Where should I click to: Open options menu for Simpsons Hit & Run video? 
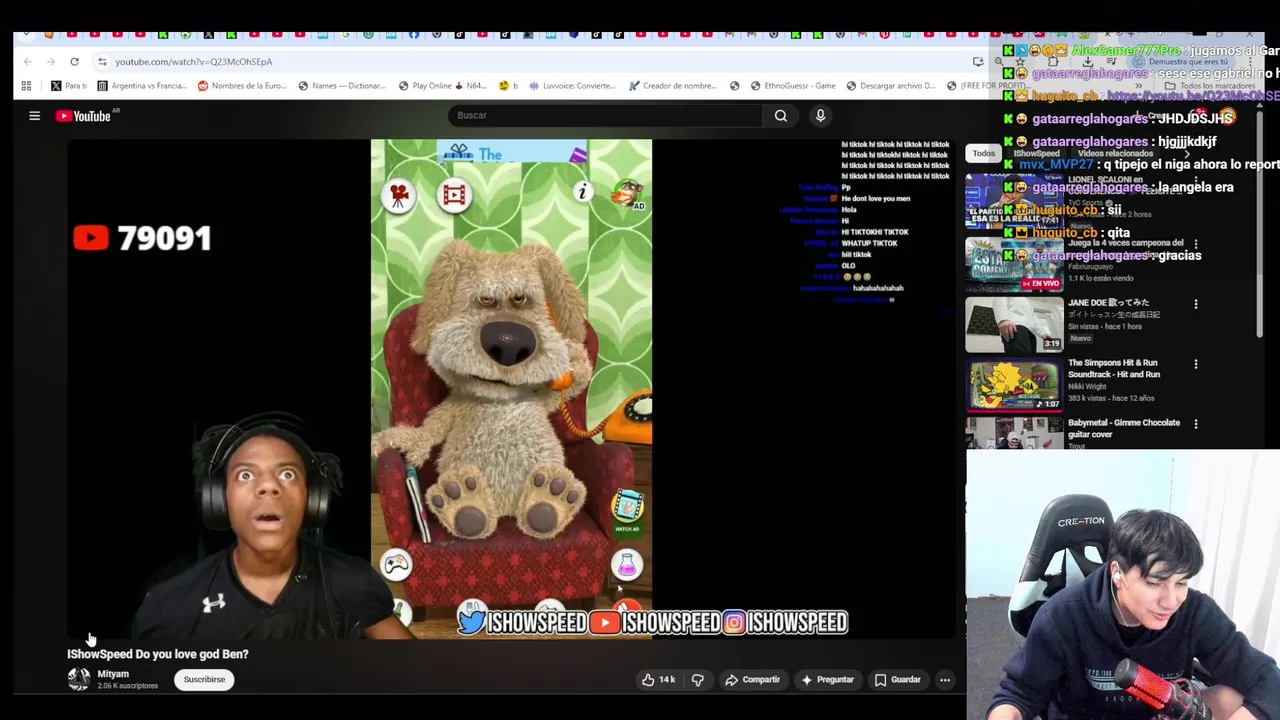point(1196,364)
